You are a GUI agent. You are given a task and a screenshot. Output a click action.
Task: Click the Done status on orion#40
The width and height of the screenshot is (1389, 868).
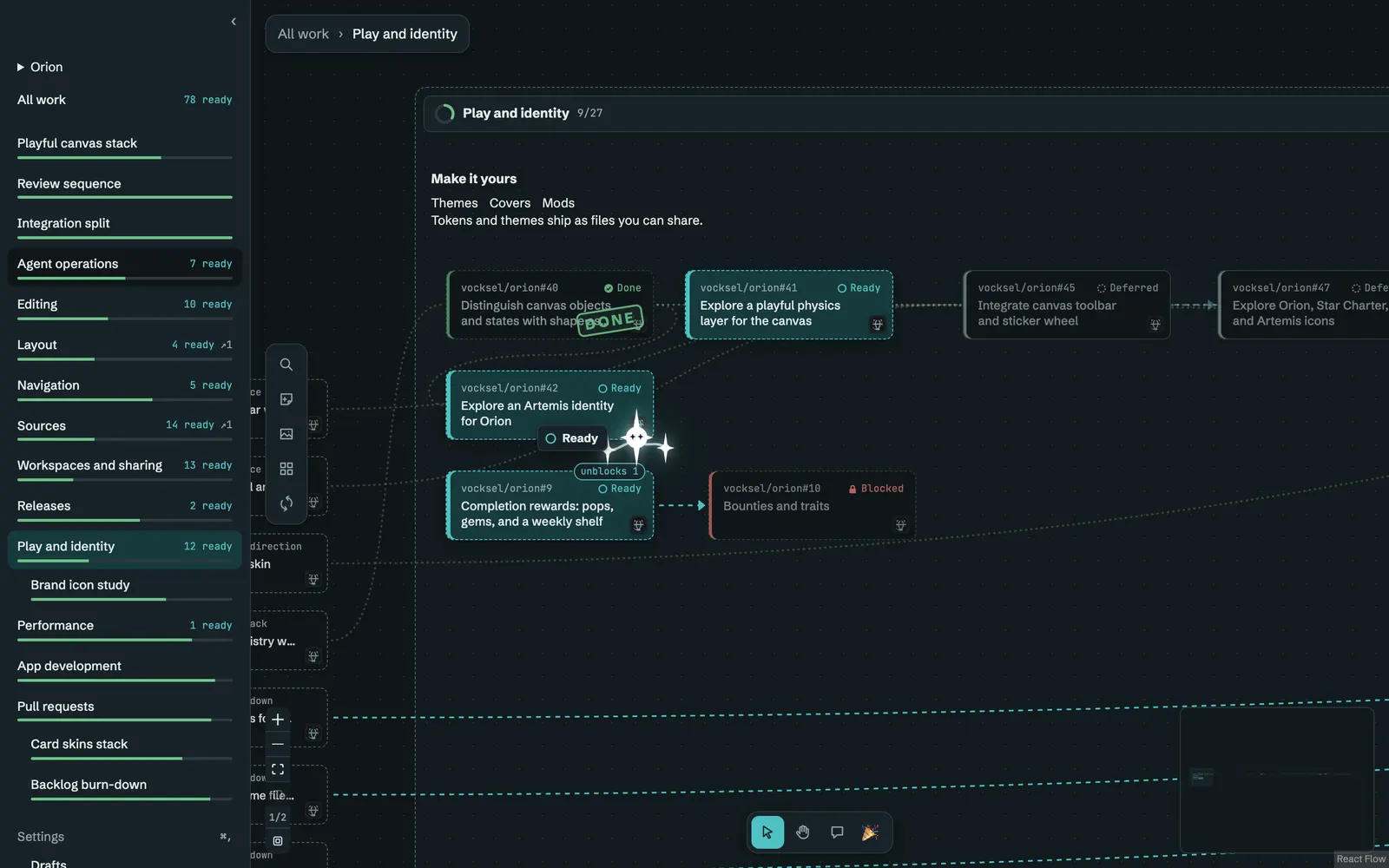pos(622,288)
